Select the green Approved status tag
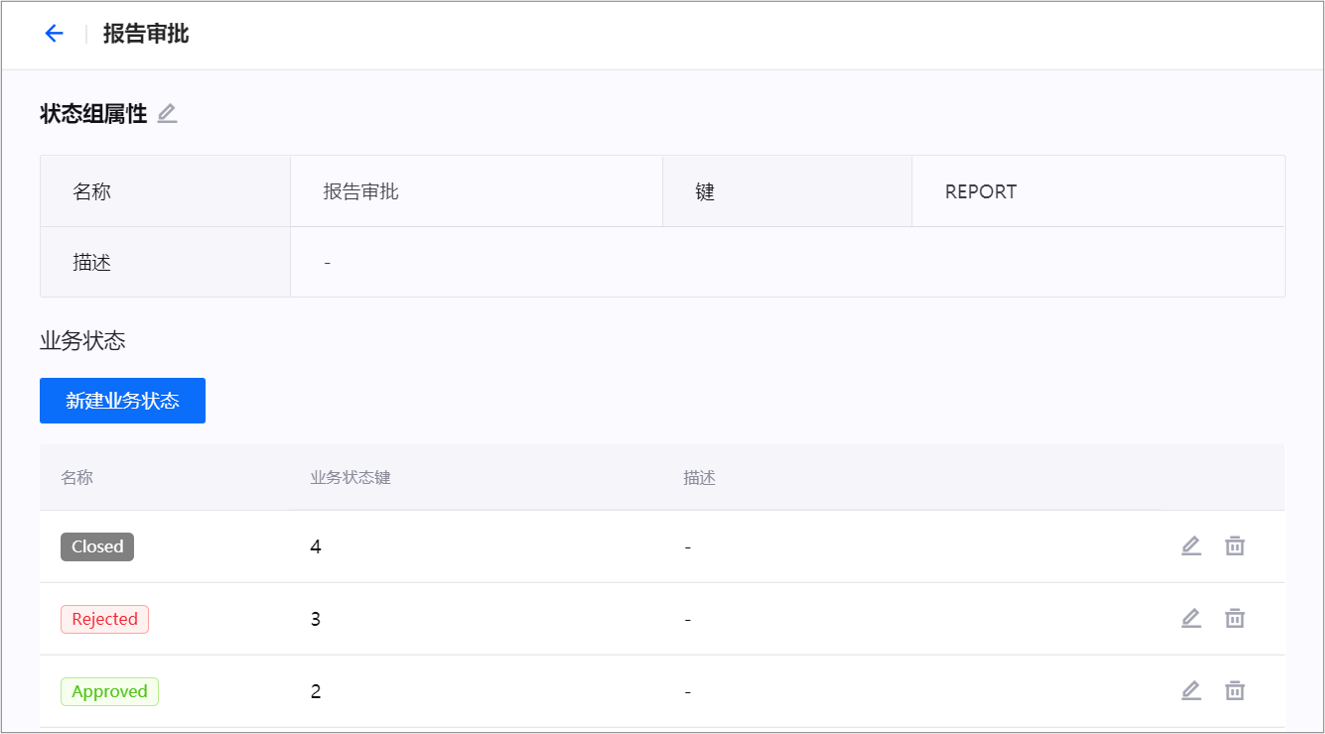This screenshot has width=1325, height=734. (x=110, y=692)
